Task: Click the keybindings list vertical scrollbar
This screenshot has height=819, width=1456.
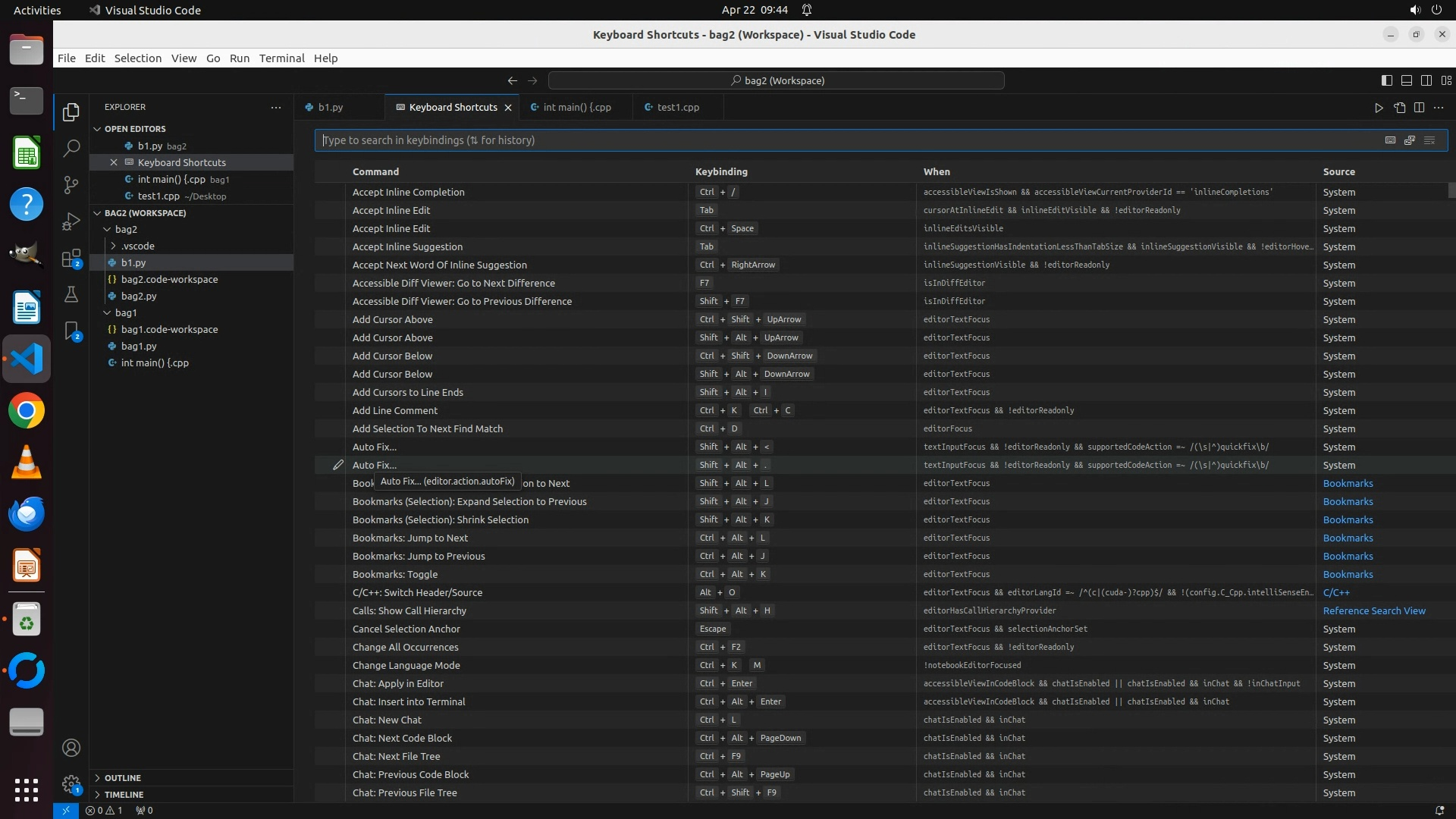Action: [1451, 190]
